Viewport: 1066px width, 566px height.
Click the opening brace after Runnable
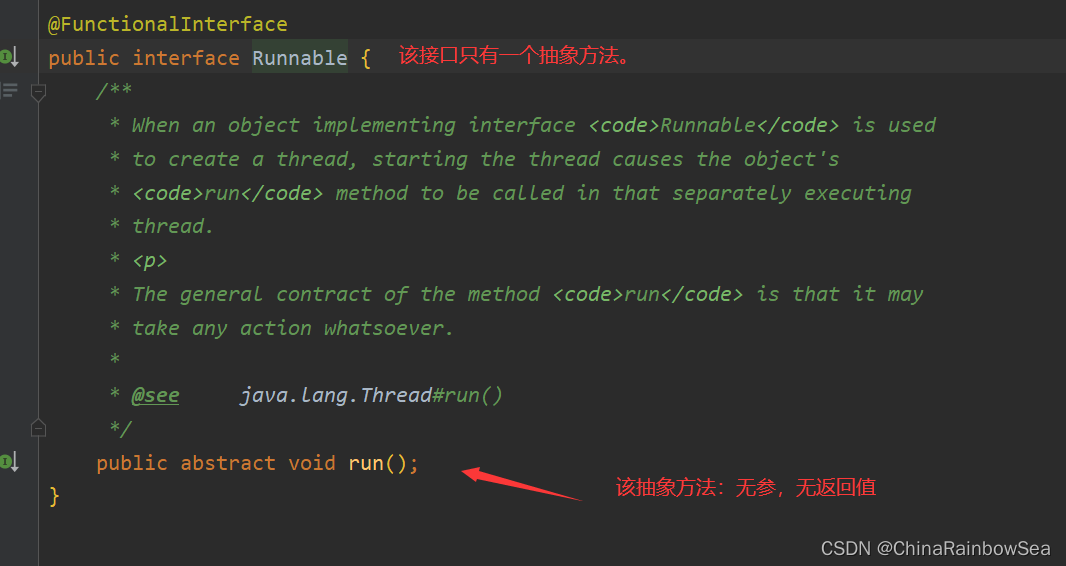coord(366,58)
